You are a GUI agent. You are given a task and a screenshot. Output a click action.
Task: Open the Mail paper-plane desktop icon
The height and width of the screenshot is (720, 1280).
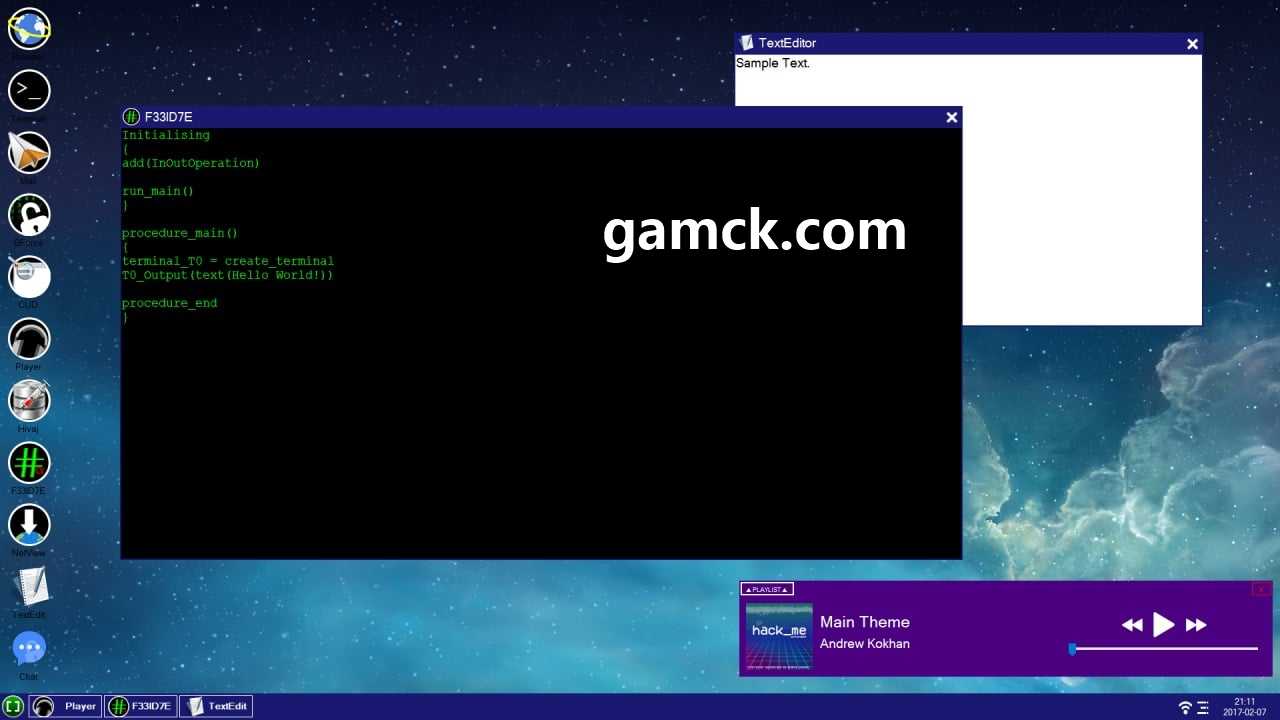point(29,153)
